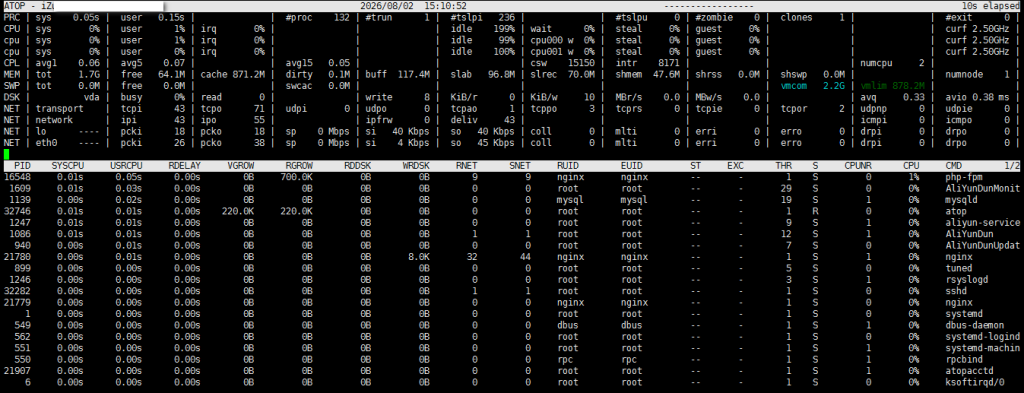Image resolution: width=1024 pixels, height=393 pixels.
Task: Click the #proc 132 counter
Action: coord(318,17)
